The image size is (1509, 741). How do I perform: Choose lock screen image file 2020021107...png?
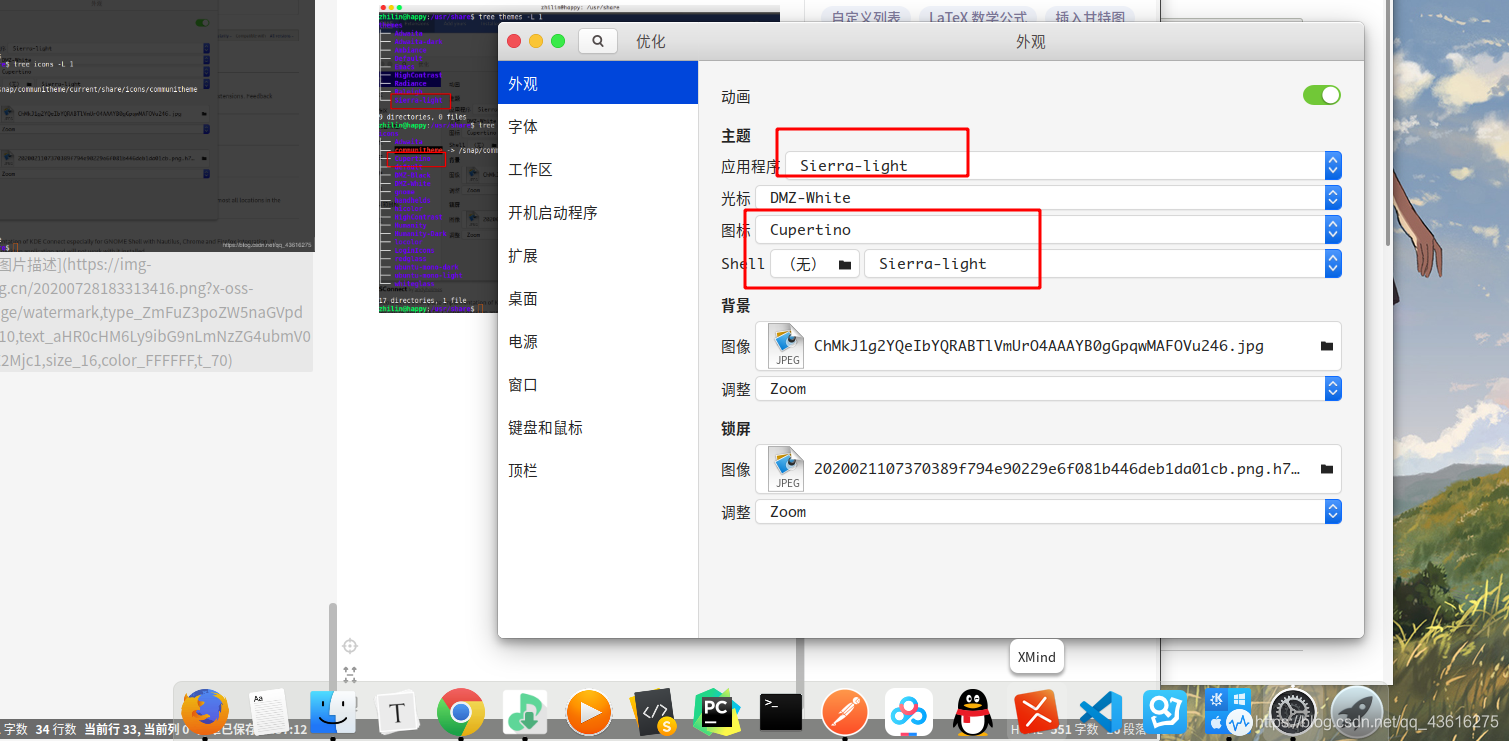(x=1048, y=469)
